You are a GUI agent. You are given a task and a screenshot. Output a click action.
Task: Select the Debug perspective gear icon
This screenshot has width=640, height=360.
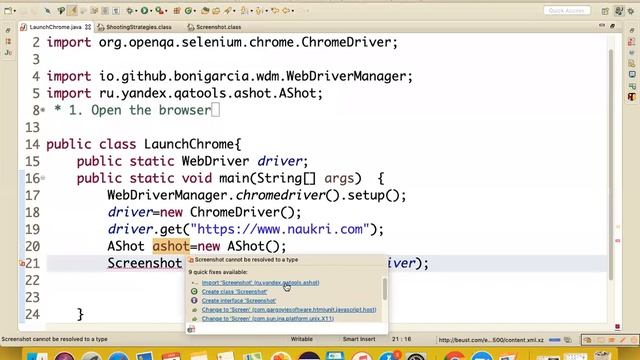click(631, 11)
